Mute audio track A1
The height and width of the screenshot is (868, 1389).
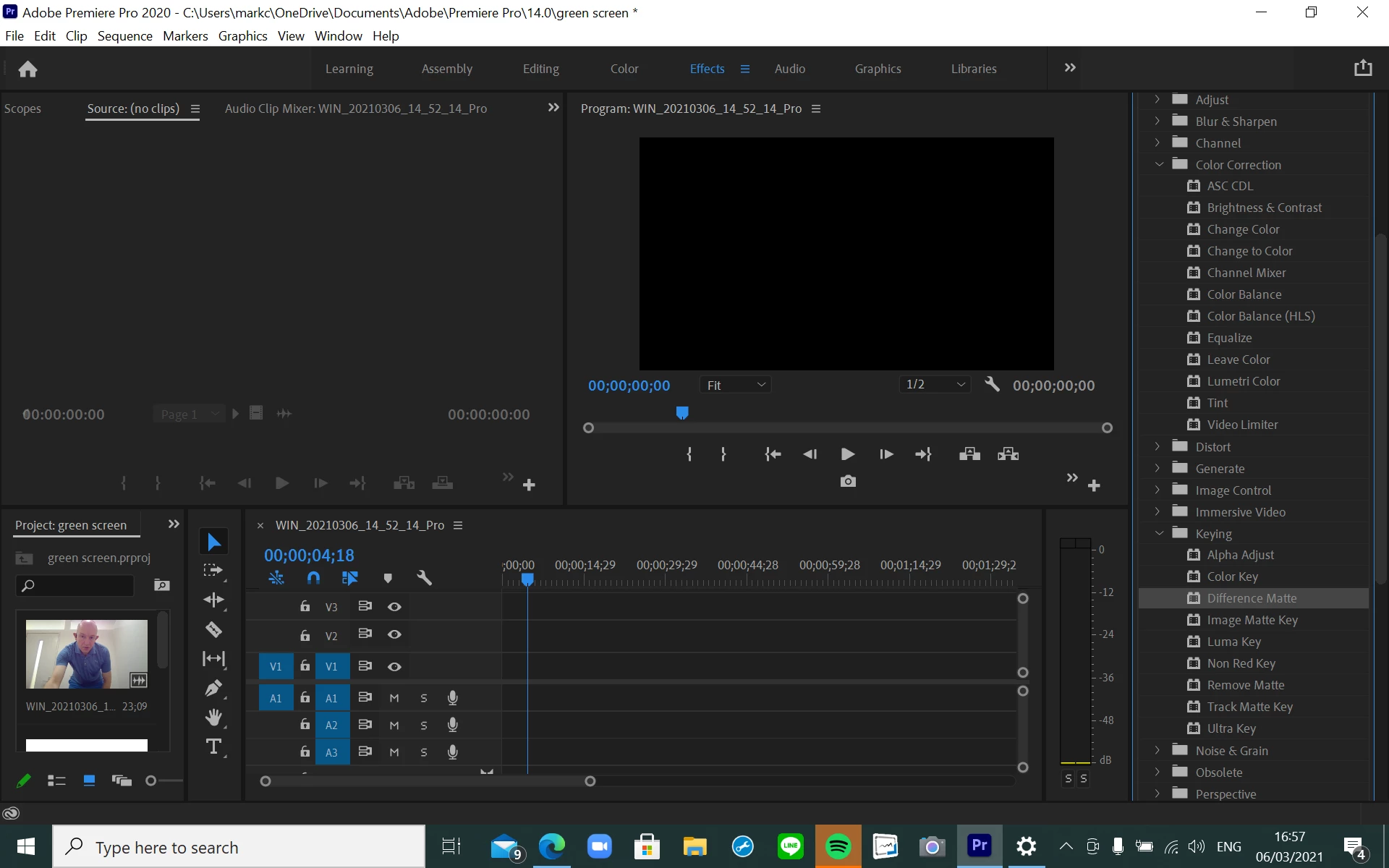point(394,698)
